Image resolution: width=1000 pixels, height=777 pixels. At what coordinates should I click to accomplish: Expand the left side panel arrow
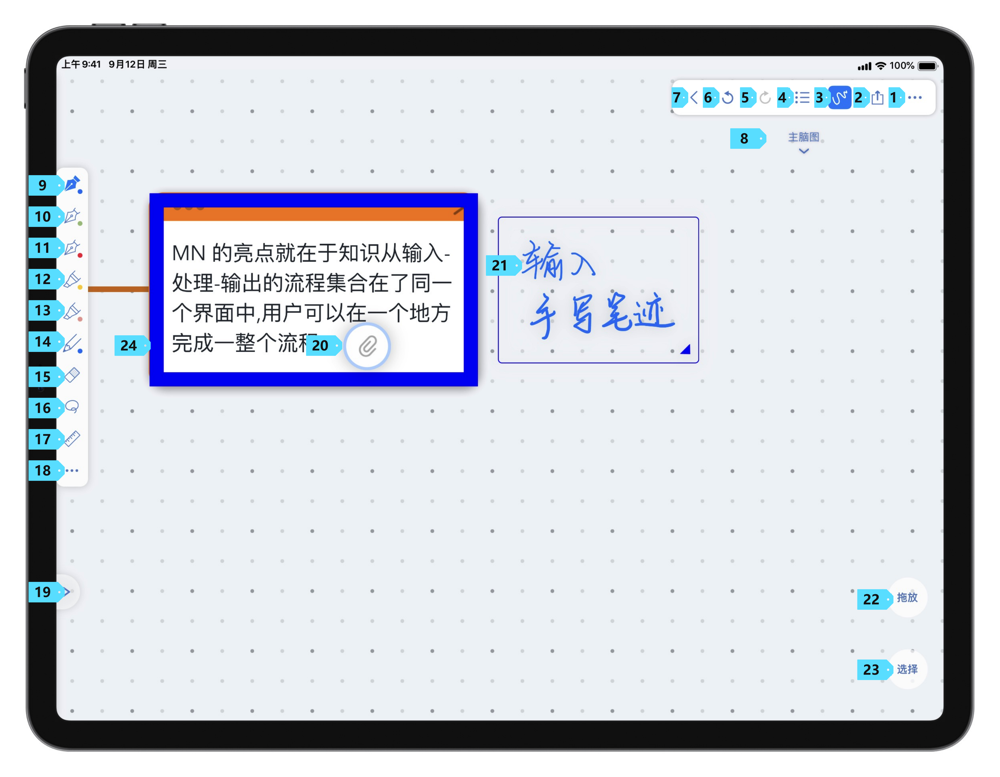67,592
